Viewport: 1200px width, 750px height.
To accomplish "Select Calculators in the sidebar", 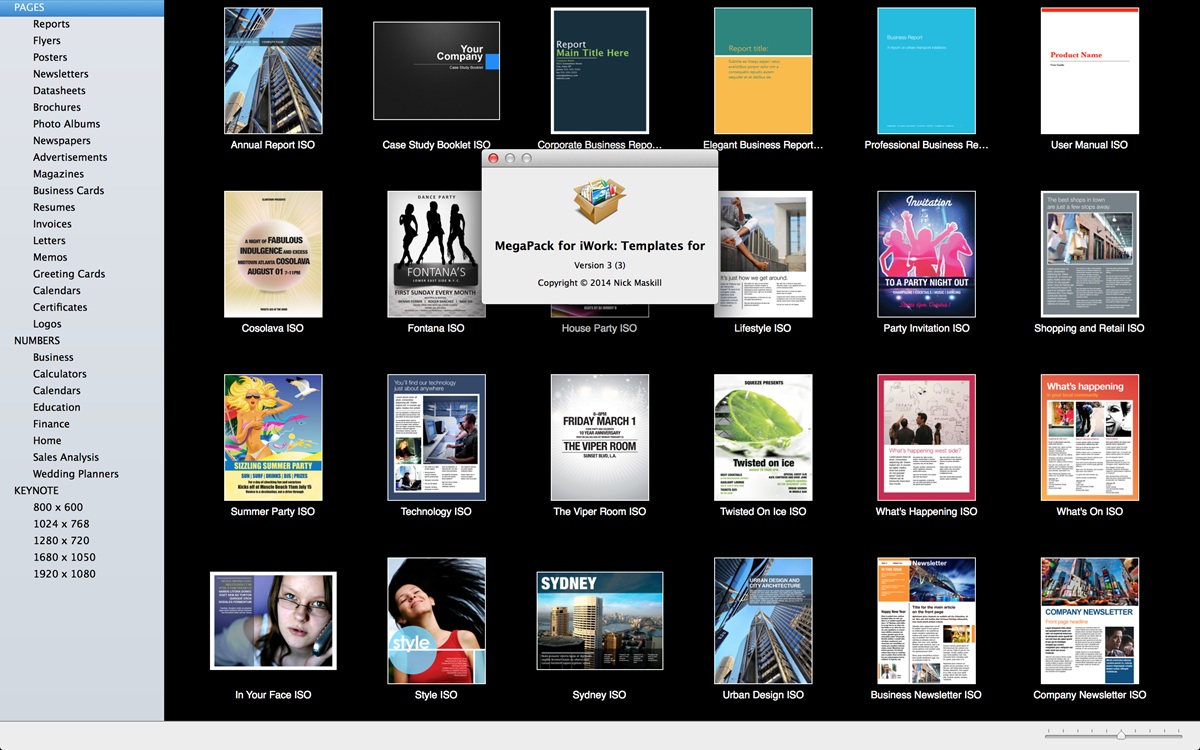I will pyautogui.click(x=59, y=374).
